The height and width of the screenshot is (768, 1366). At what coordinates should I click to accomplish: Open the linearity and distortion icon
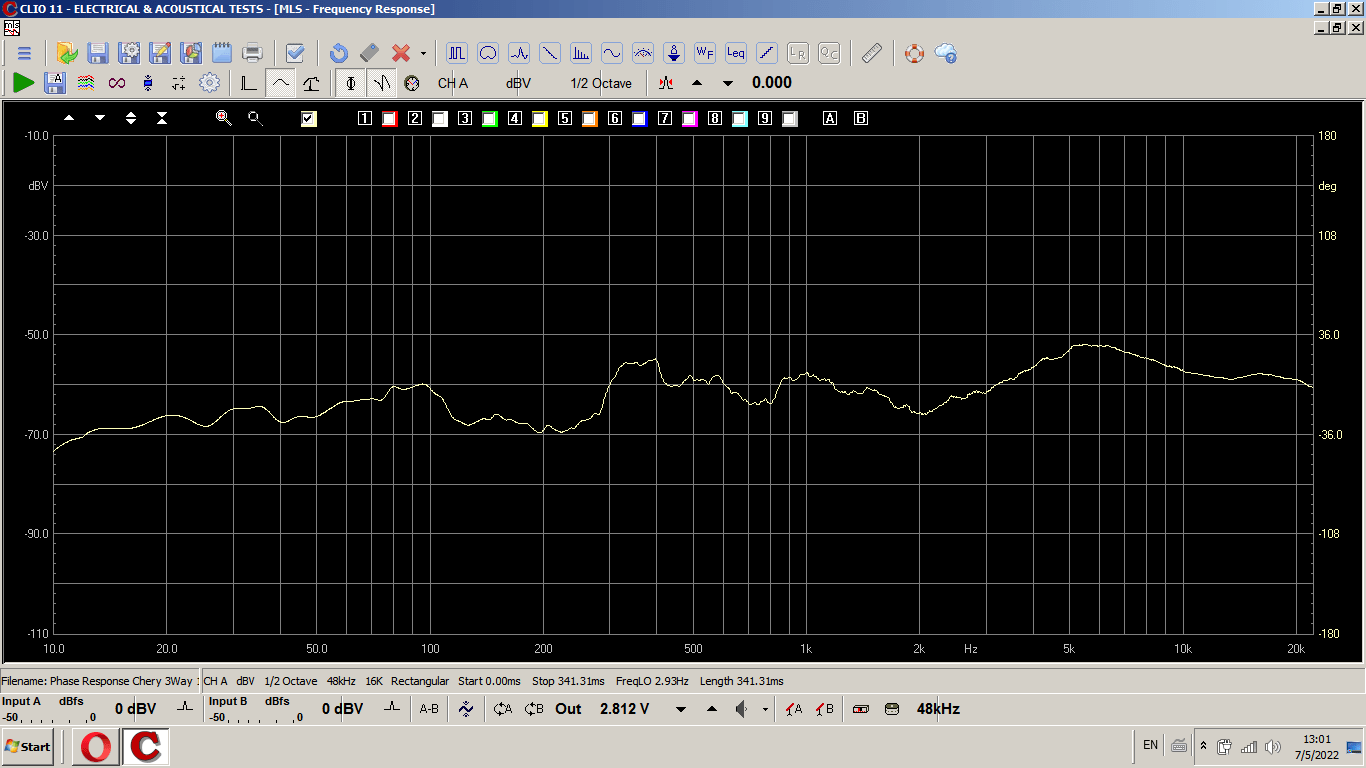click(x=767, y=53)
